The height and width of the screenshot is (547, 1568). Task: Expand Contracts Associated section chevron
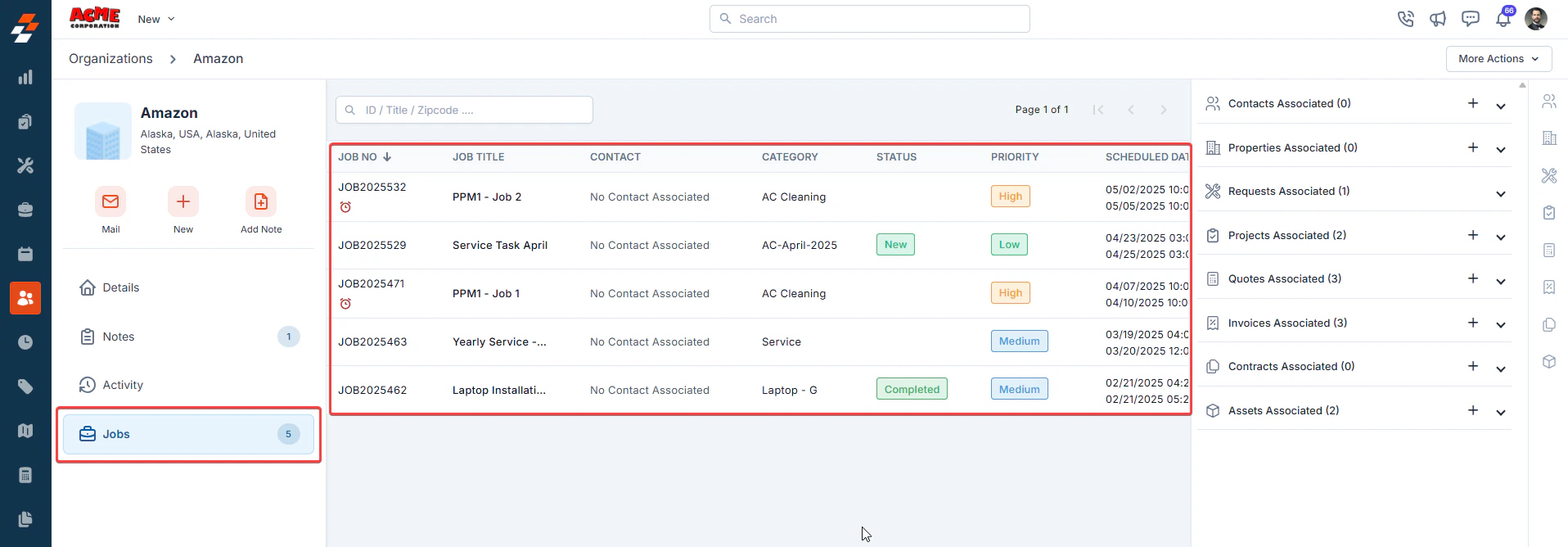1501,369
